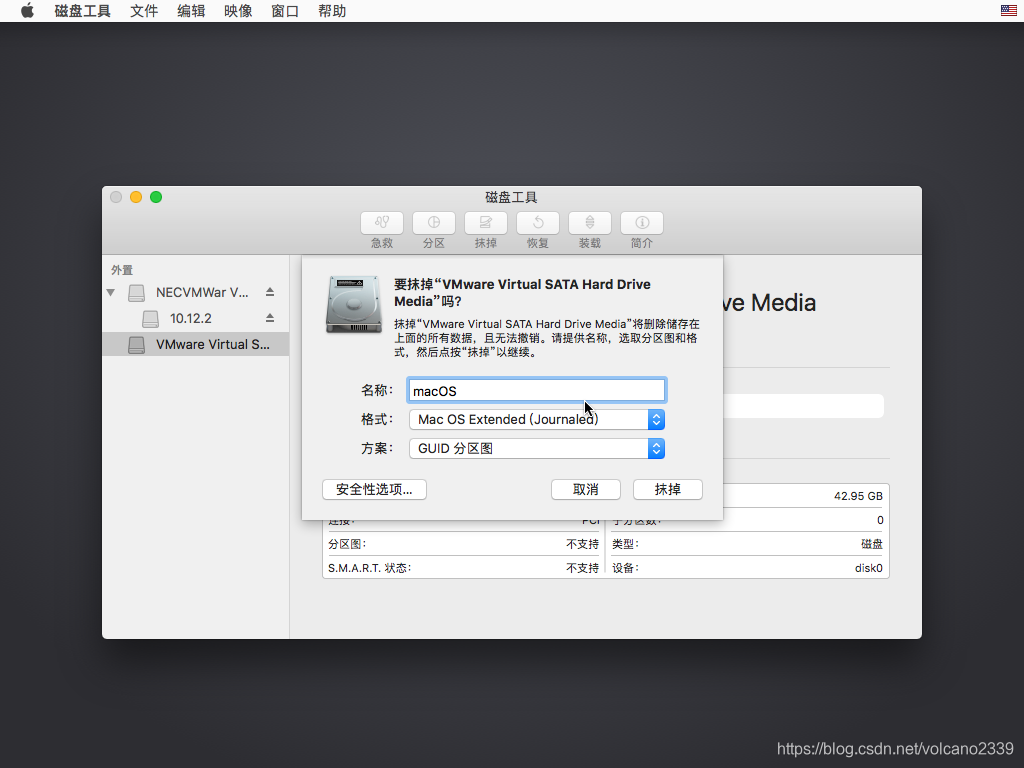This screenshot has height=768, width=1024.
Task: Open the 方案 scheme dropdown
Action: pyautogui.click(x=536, y=449)
